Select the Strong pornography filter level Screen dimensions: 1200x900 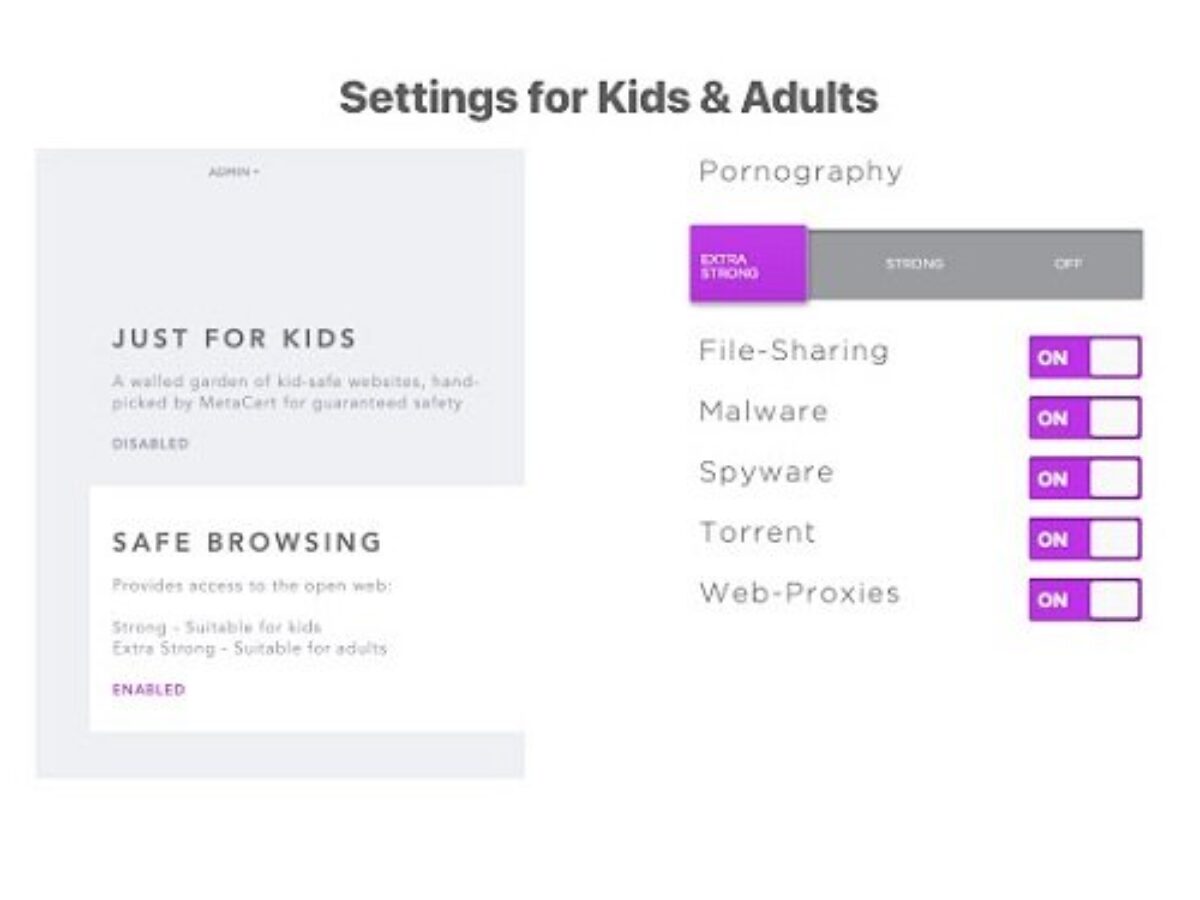point(914,264)
